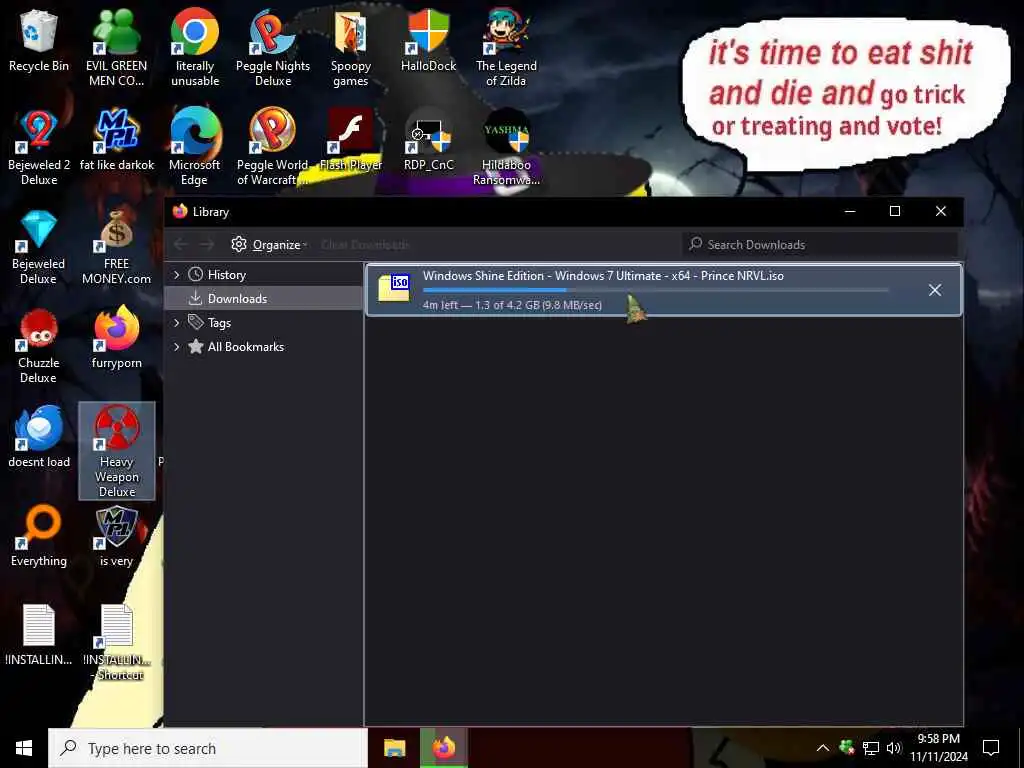Open the network icon in system tray
This screenshot has height=768, width=1024.
tap(871, 748)
